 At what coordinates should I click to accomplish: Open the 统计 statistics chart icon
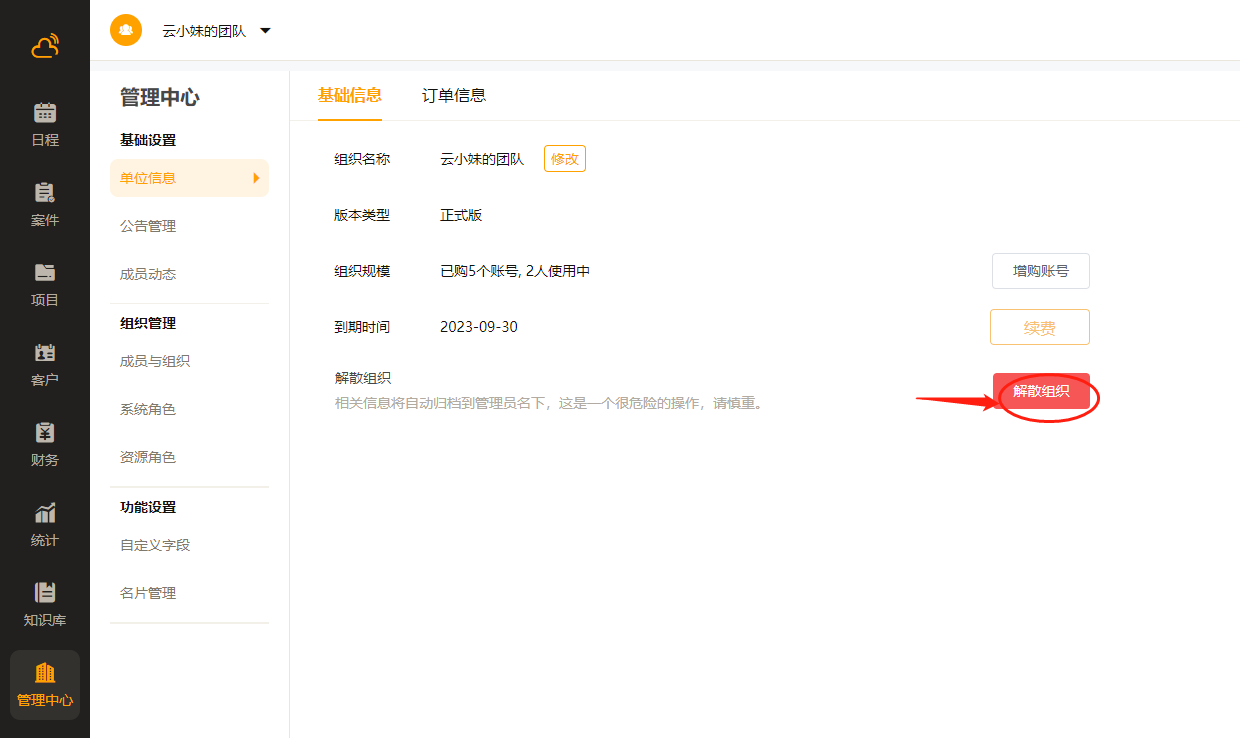tap(45, 513)
